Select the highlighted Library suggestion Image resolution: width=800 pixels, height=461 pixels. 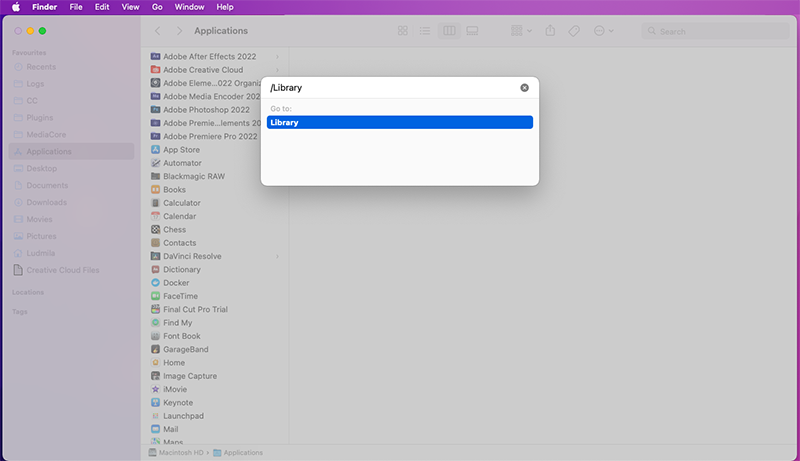[399, 122]
